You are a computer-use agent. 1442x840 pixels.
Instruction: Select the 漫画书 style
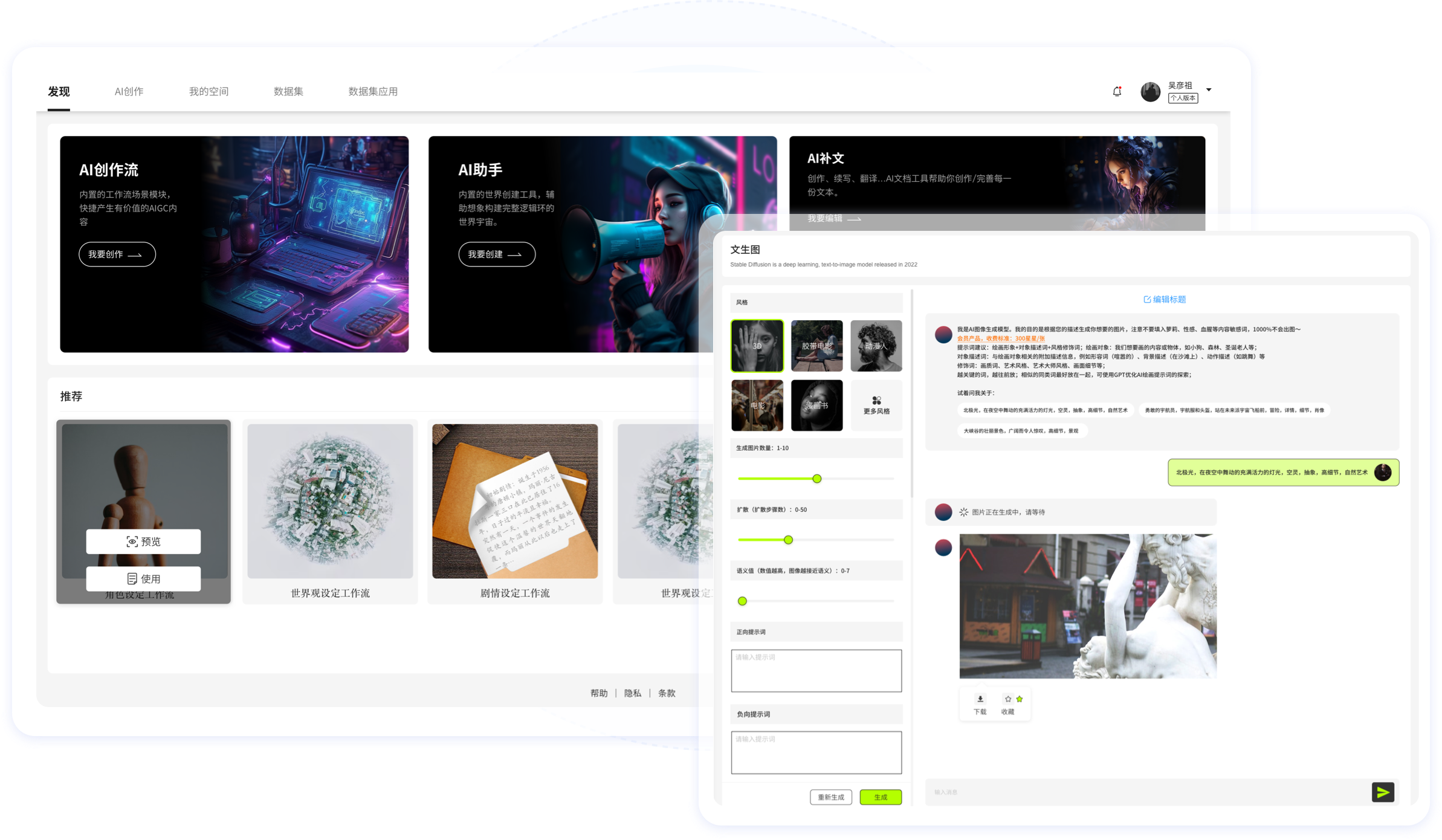tap(816, 405)
